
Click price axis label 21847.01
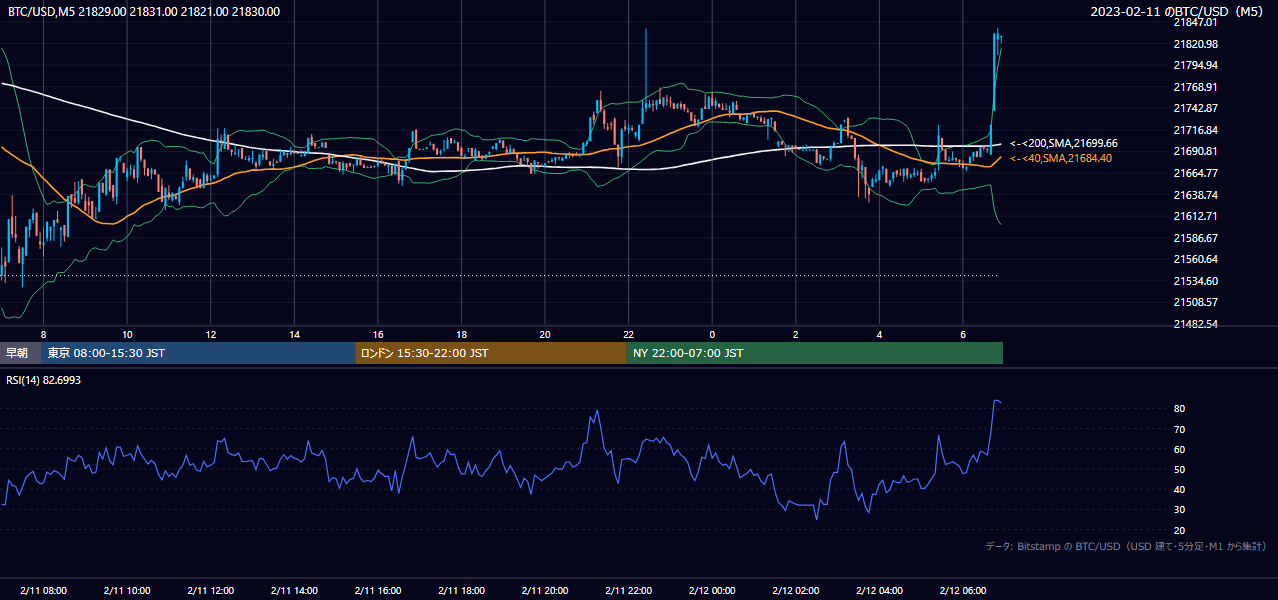click(x=1196, y=22)
